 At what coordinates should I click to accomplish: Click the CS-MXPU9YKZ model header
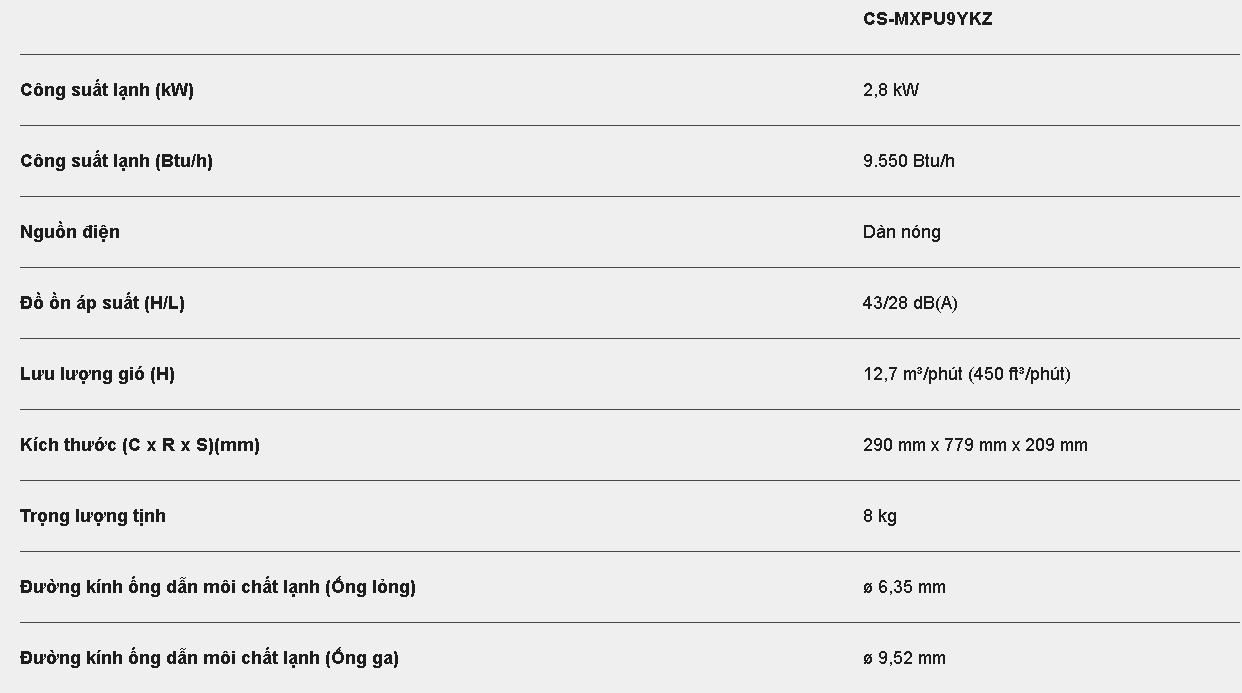click(x=927, y=19)
